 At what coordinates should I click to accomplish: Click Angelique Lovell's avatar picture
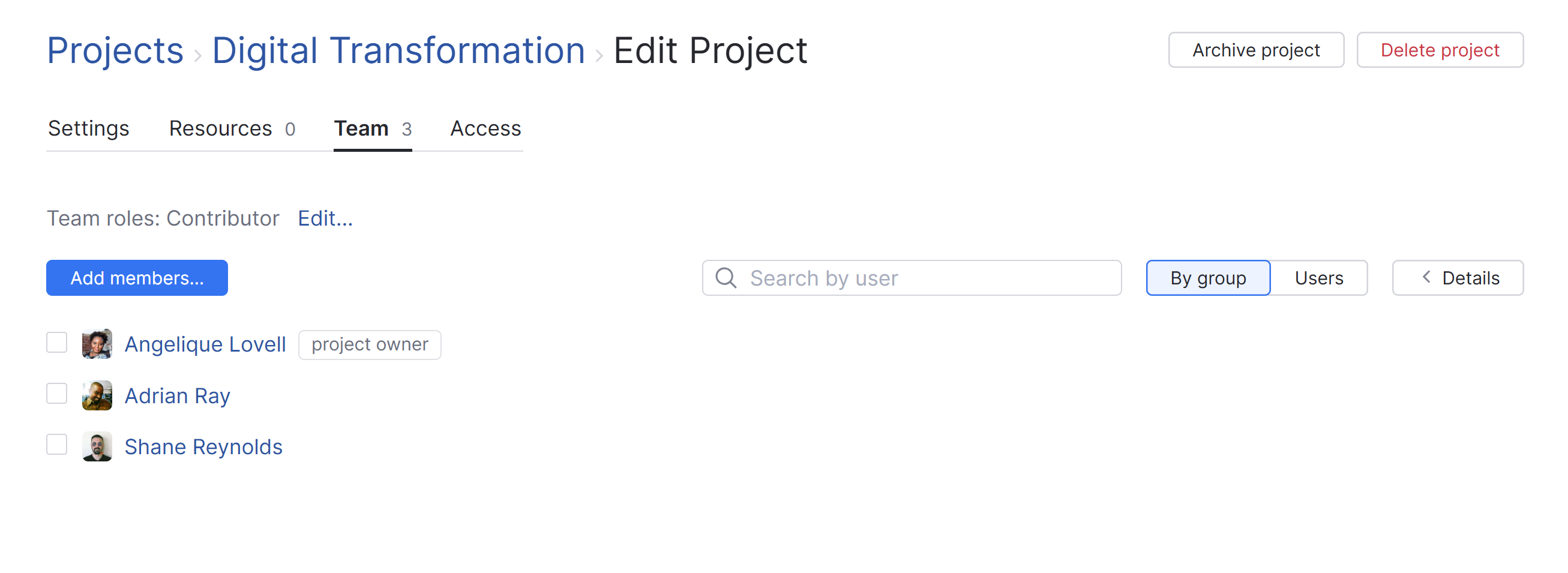[97, 344]
